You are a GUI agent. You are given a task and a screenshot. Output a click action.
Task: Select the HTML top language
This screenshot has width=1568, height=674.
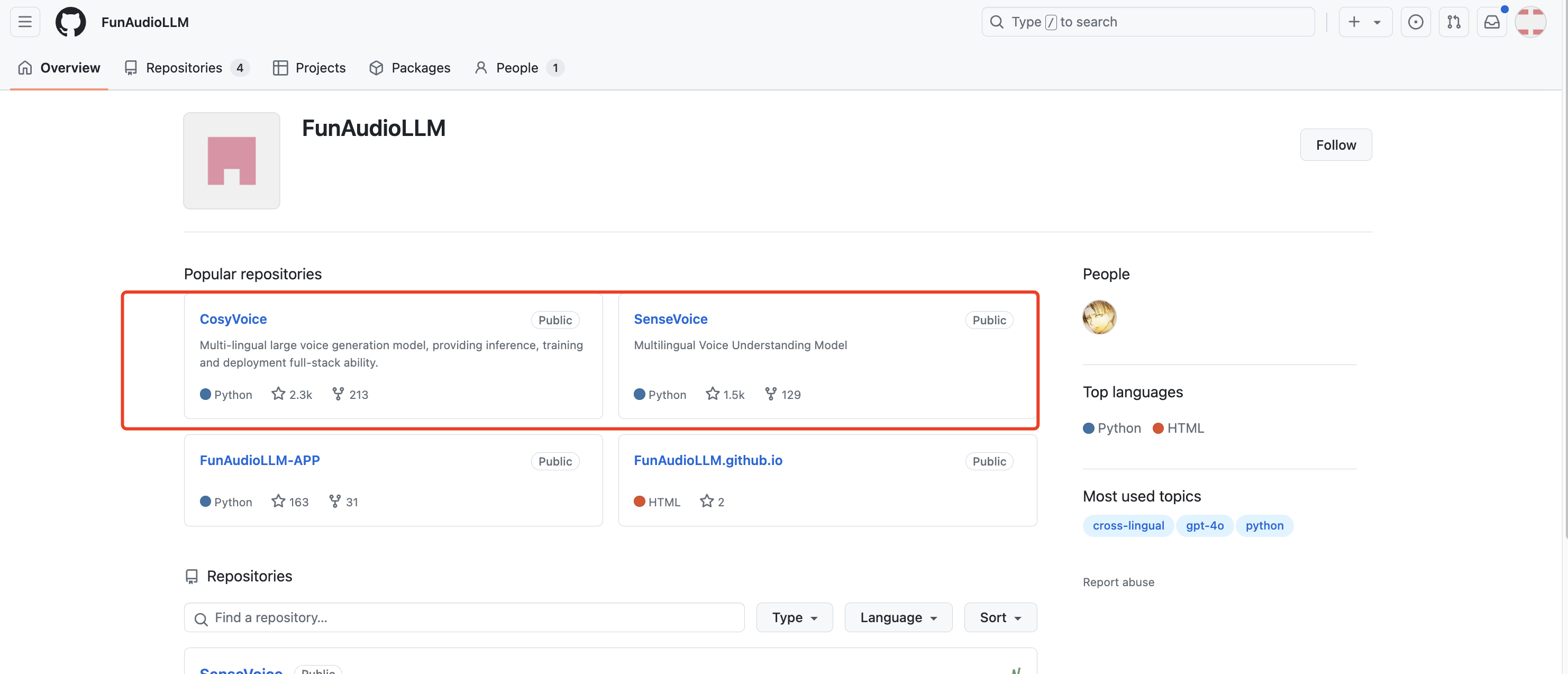pyautogui.click(x=1179, y=428)
